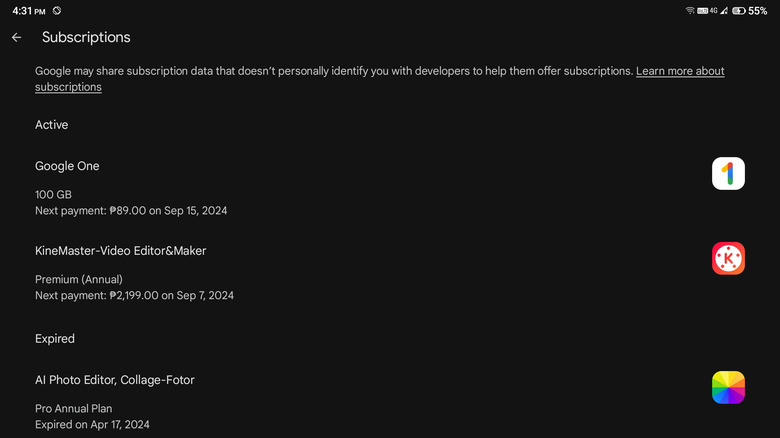Tap the Google One app icon

[728, 174]
